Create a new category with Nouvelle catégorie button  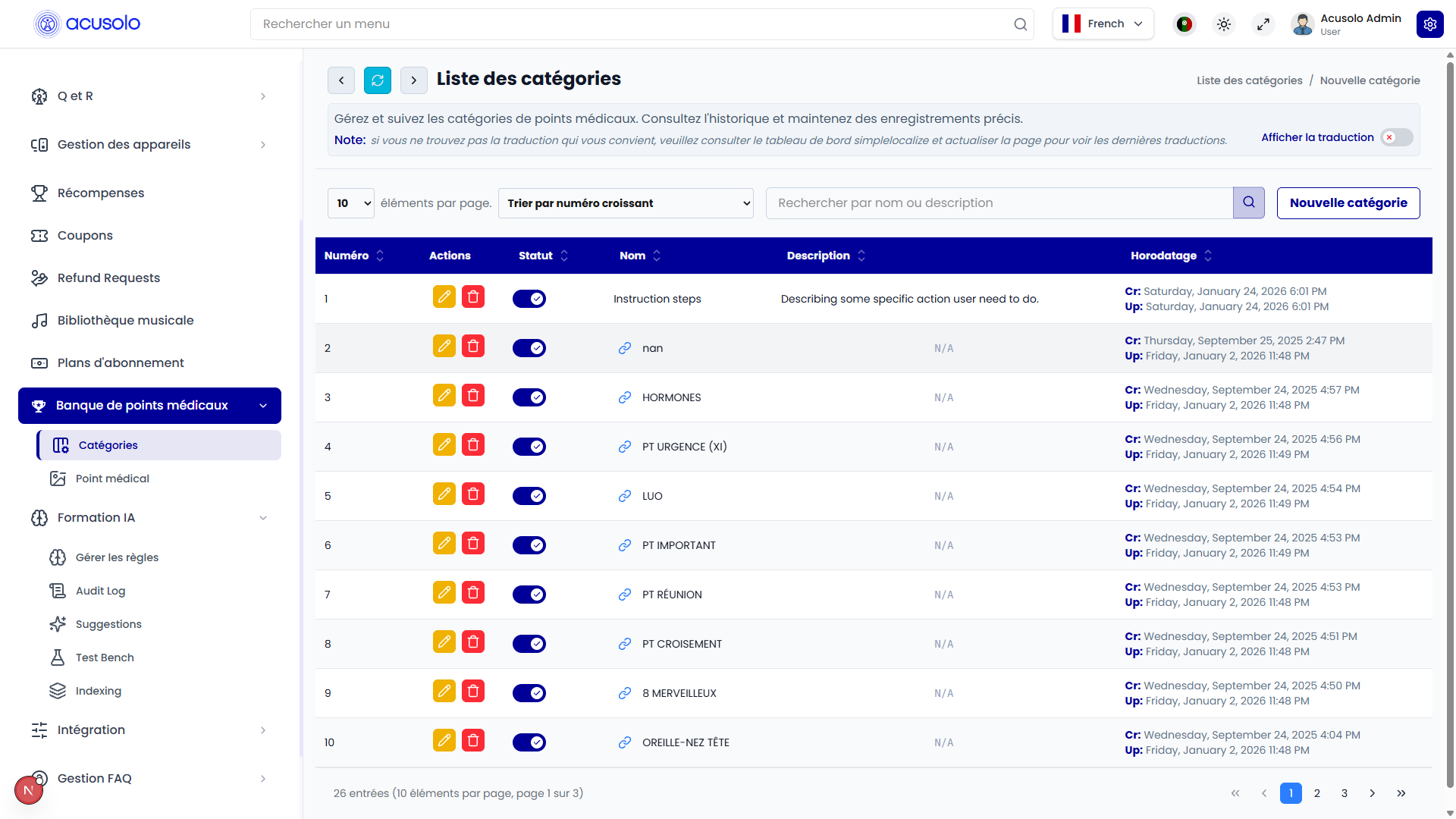click(x=1348, y=202)
